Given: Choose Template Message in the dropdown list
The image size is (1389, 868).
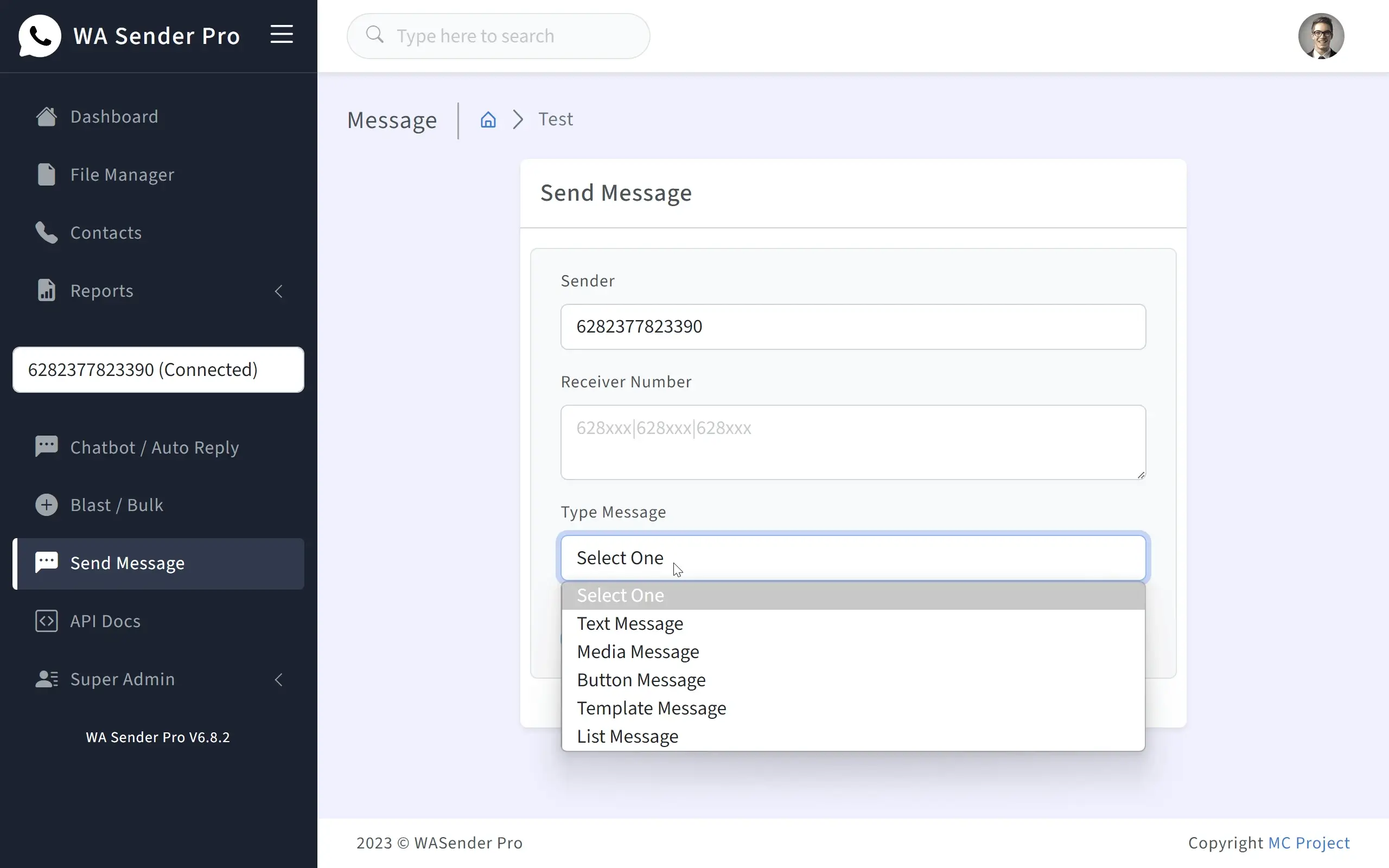Looking at the screenshot, I should tap(652, 709).
